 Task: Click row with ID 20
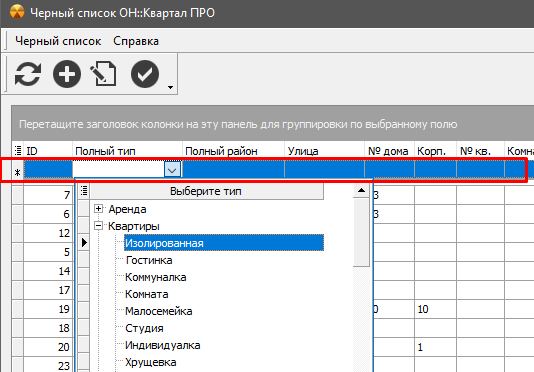[x=48, y=347]
